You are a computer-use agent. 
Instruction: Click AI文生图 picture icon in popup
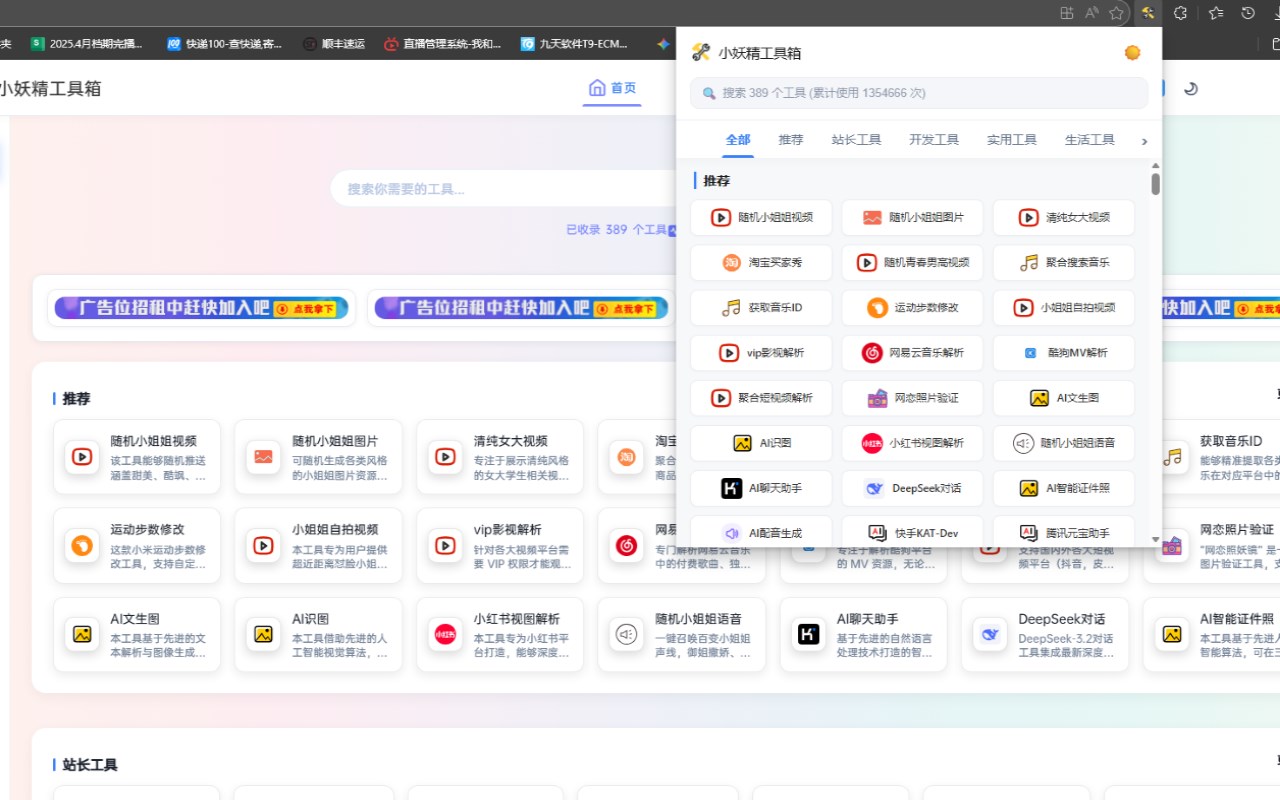click(1039, 398)
